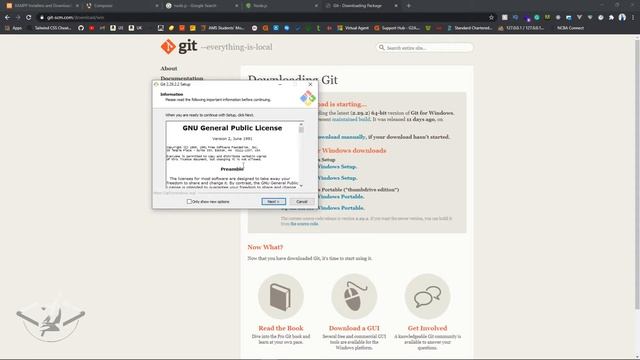Open the Standard Chartered bookmark

tap(469, 28)
